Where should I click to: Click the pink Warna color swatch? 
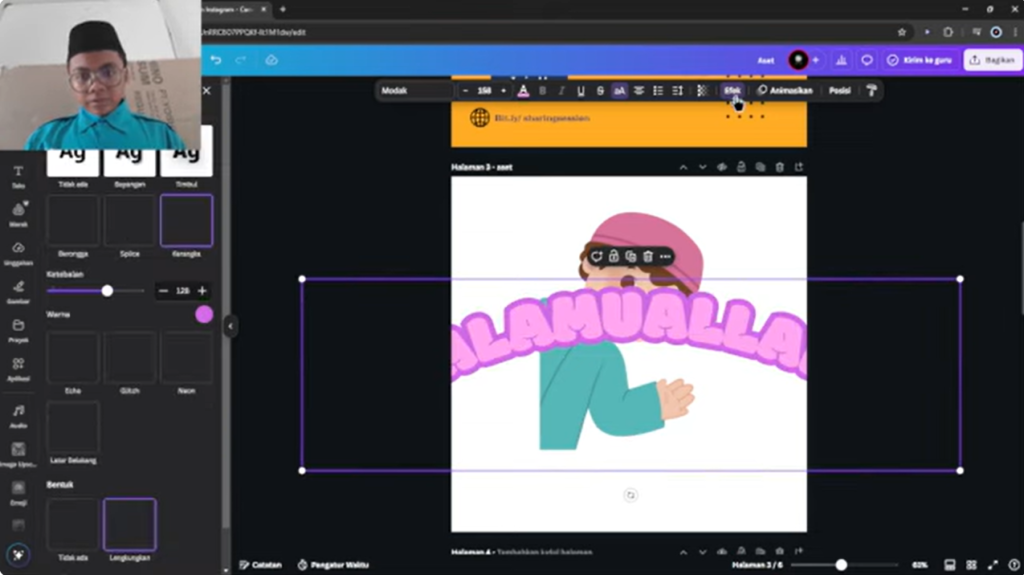pyautogui.click(x=204, y=314)
